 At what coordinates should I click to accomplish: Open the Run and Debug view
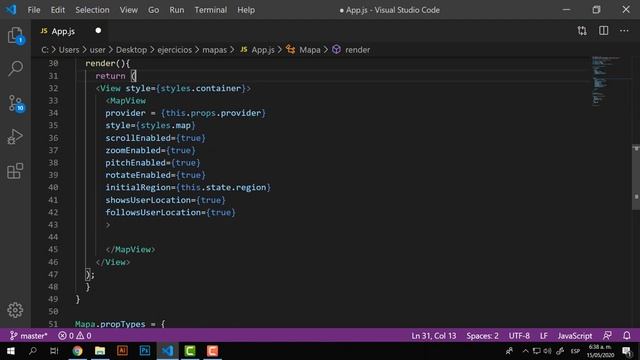pyautogui.click(x=15, y=137)
